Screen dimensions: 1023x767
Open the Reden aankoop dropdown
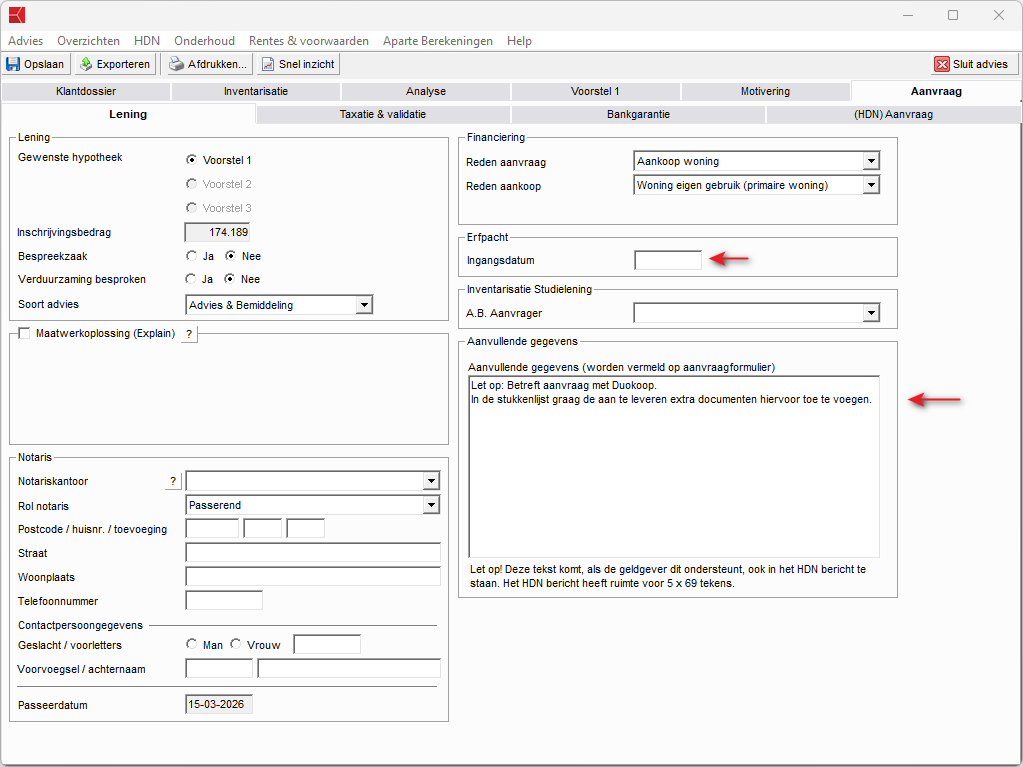pos(871,185)
